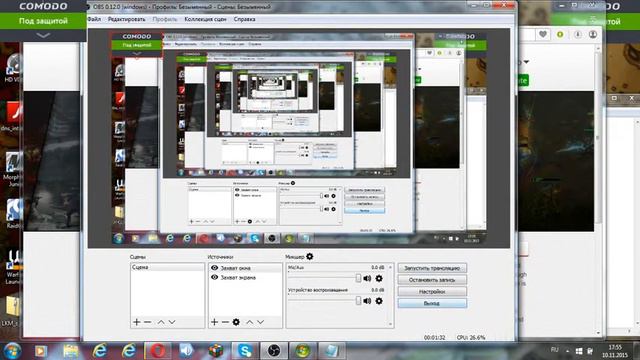Open RU language indicator in tray
The height and width of the screenshot is (360, 640).
coord(554,350)
